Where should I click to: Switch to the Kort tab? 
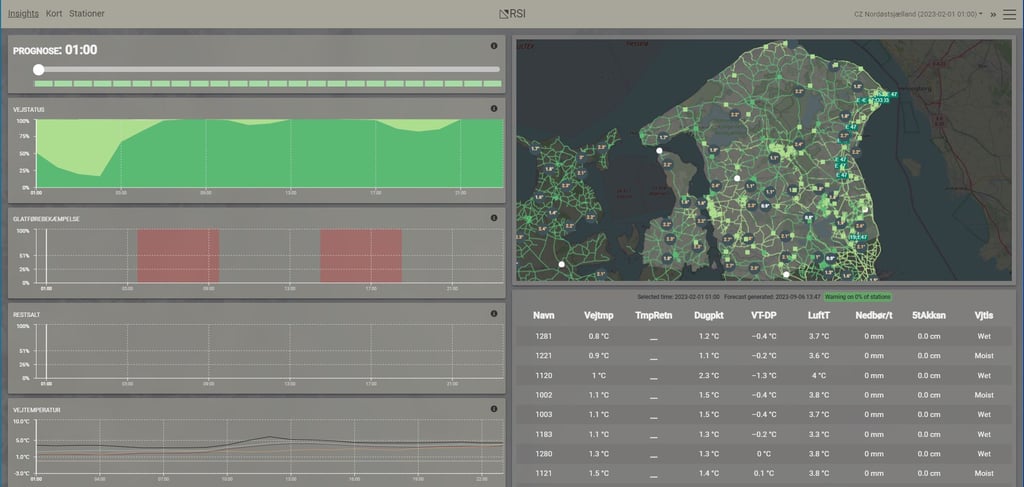(54, 13)
